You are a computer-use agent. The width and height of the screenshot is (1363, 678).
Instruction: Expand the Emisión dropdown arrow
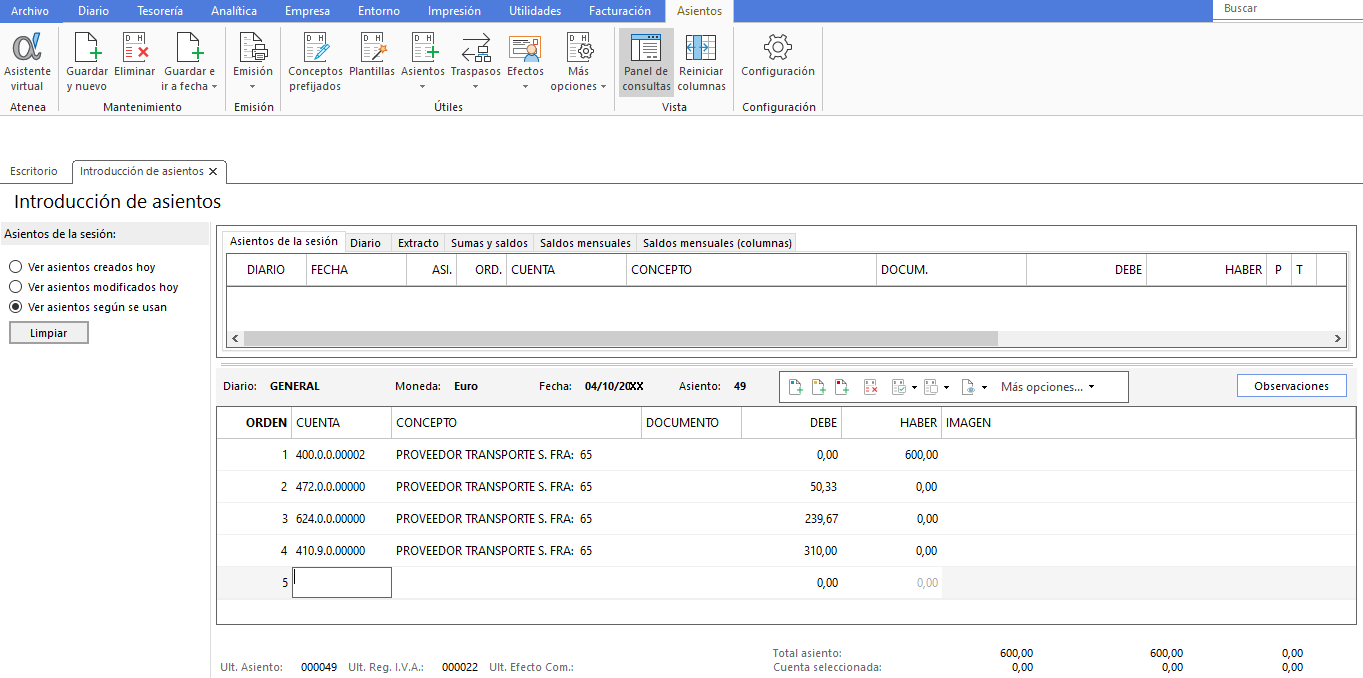(253, 87)
